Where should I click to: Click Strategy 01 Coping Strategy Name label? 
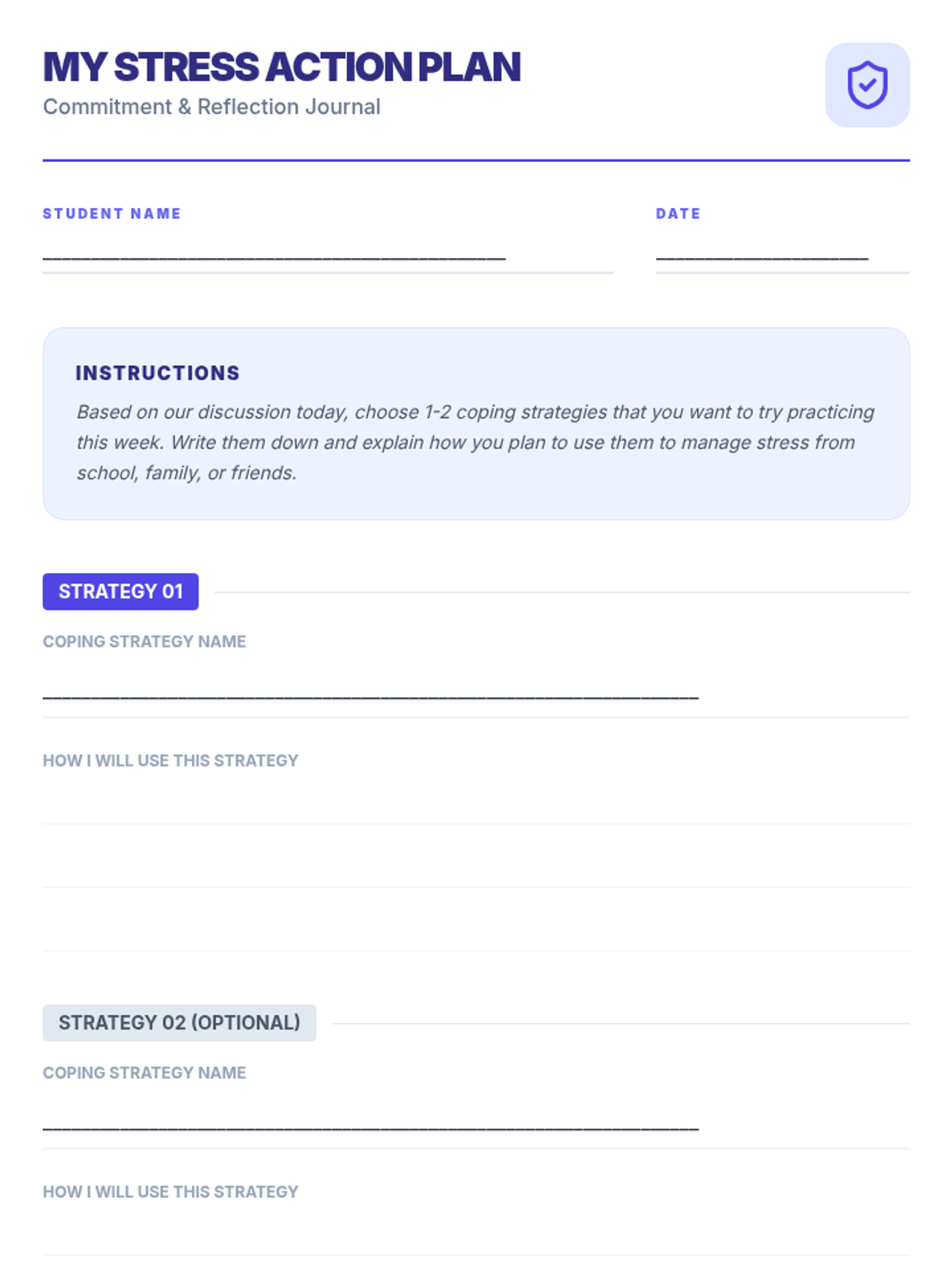tap(144, 641)
